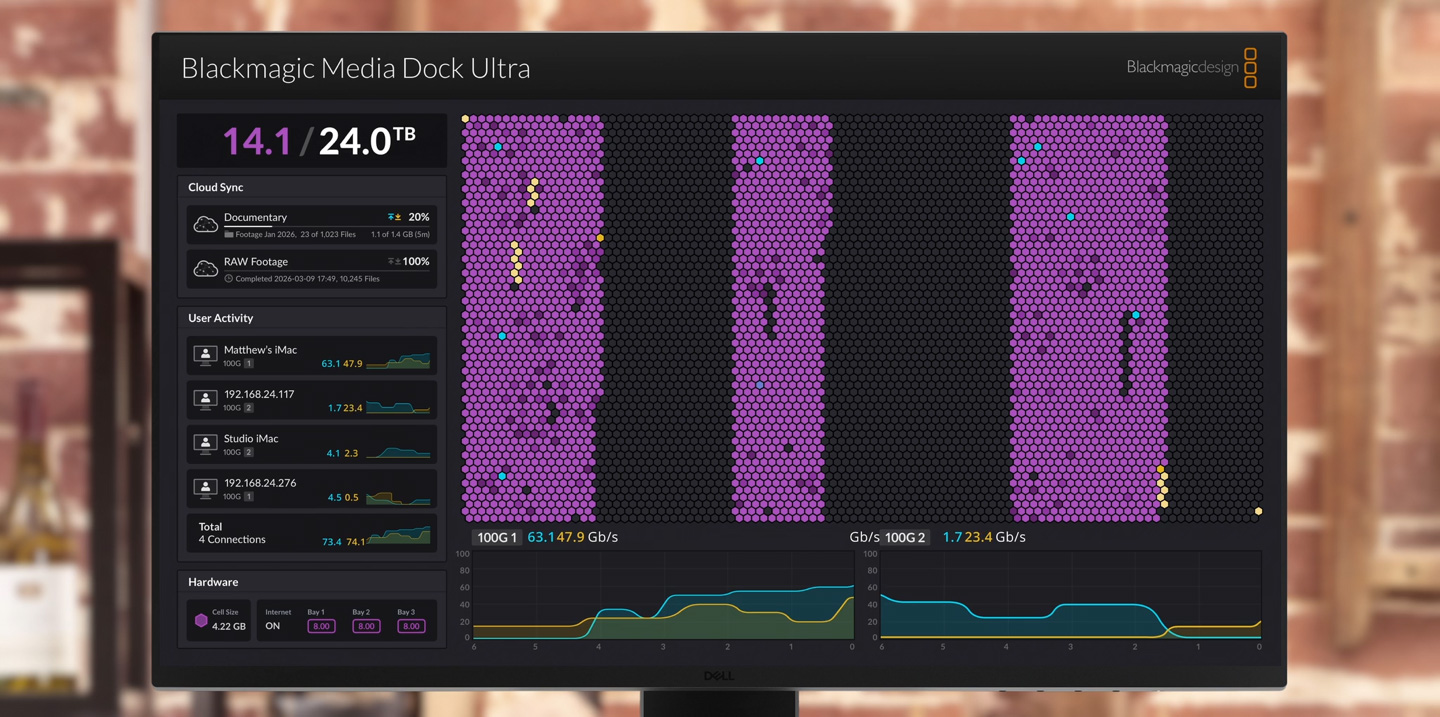This screenshot has width=1440, height=717.
Task: Toggle the Internet ON status
Action: pos(273,626)
